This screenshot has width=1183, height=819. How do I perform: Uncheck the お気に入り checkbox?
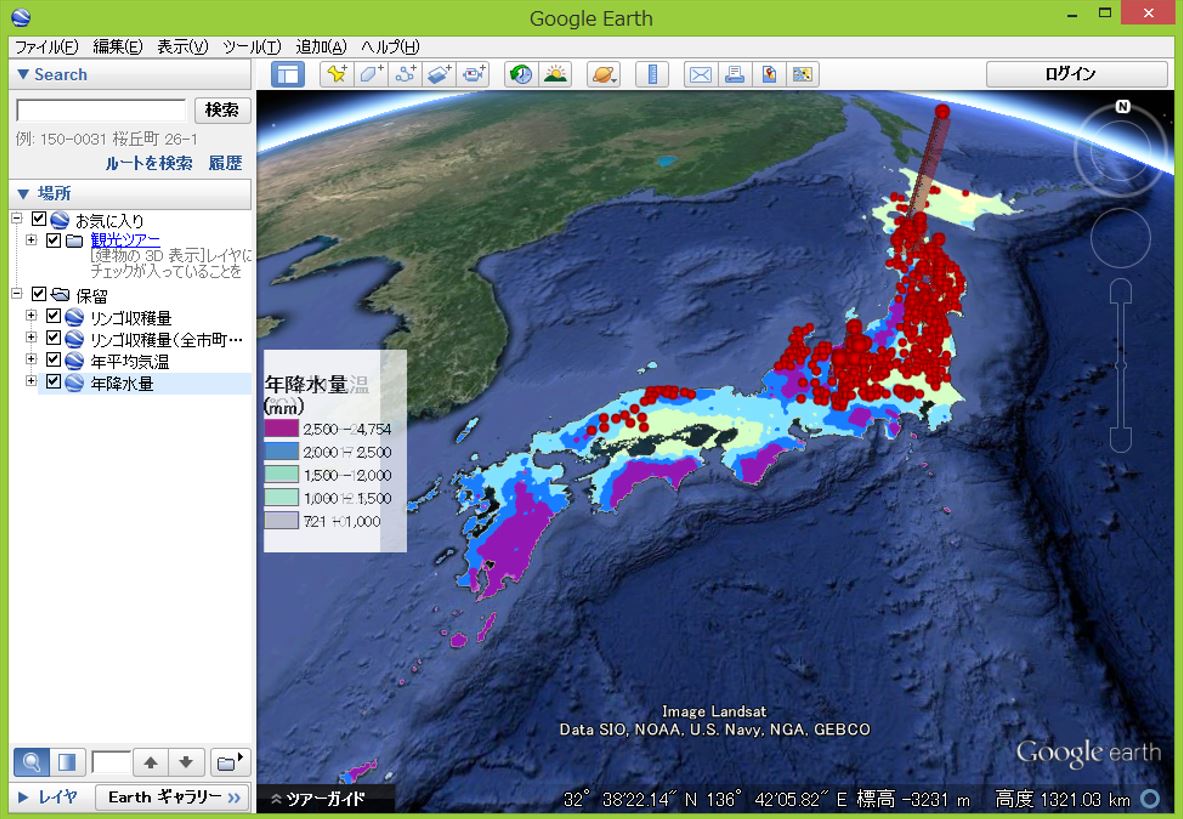[39, 219]
